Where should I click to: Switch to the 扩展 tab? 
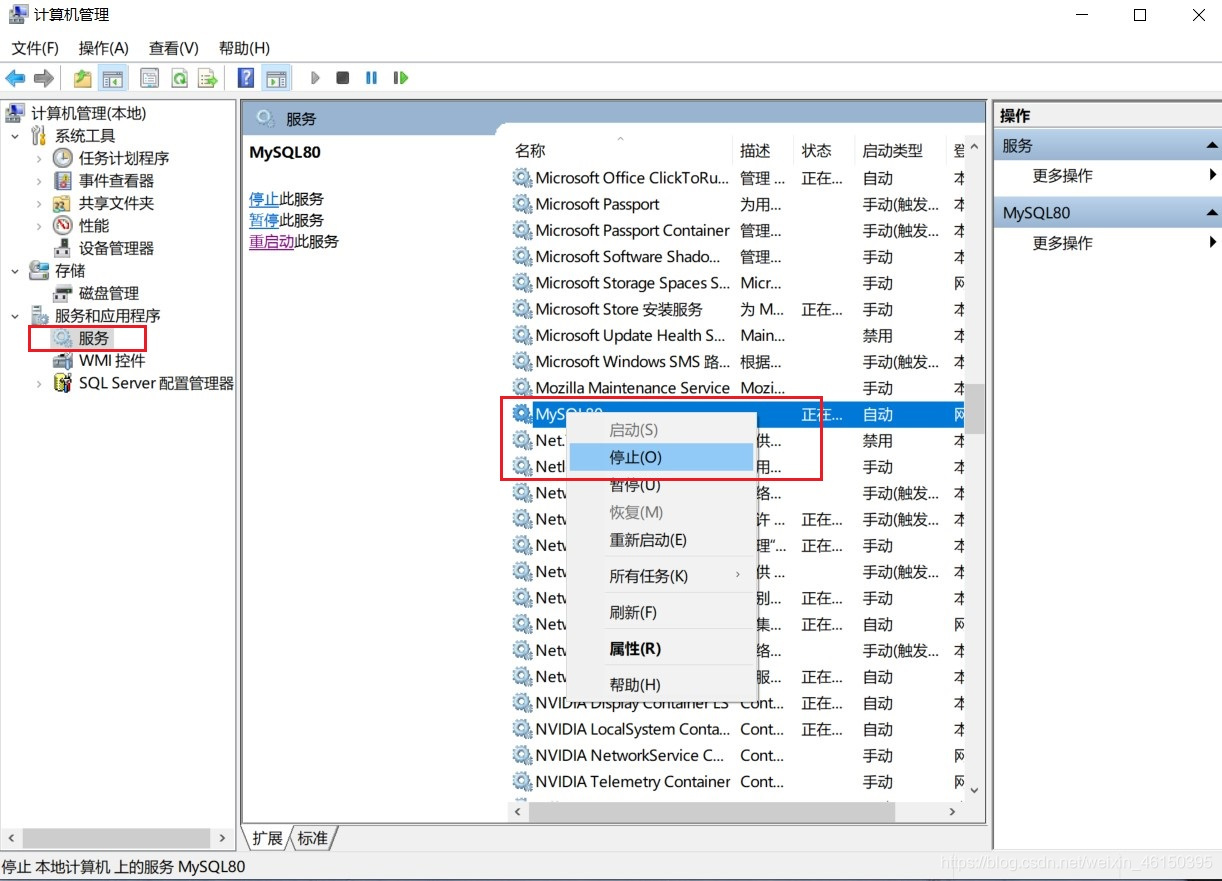(267, 838)
